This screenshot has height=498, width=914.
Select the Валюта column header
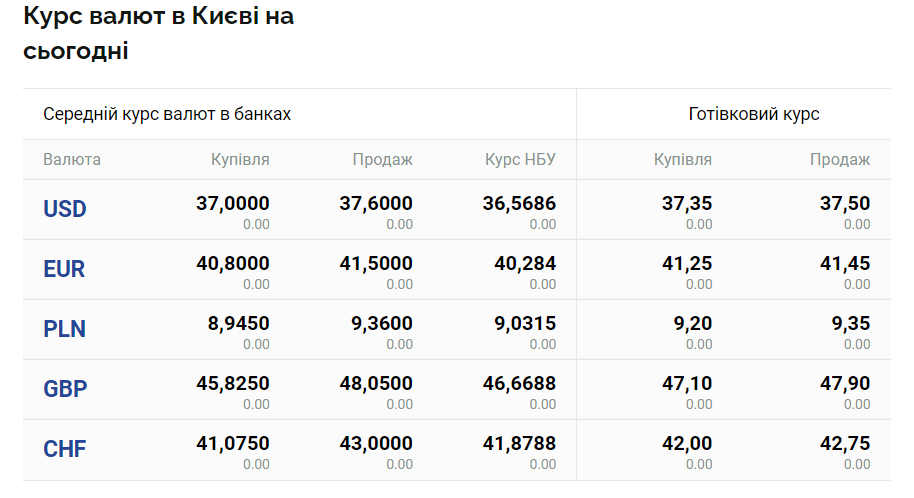[72, 159]
